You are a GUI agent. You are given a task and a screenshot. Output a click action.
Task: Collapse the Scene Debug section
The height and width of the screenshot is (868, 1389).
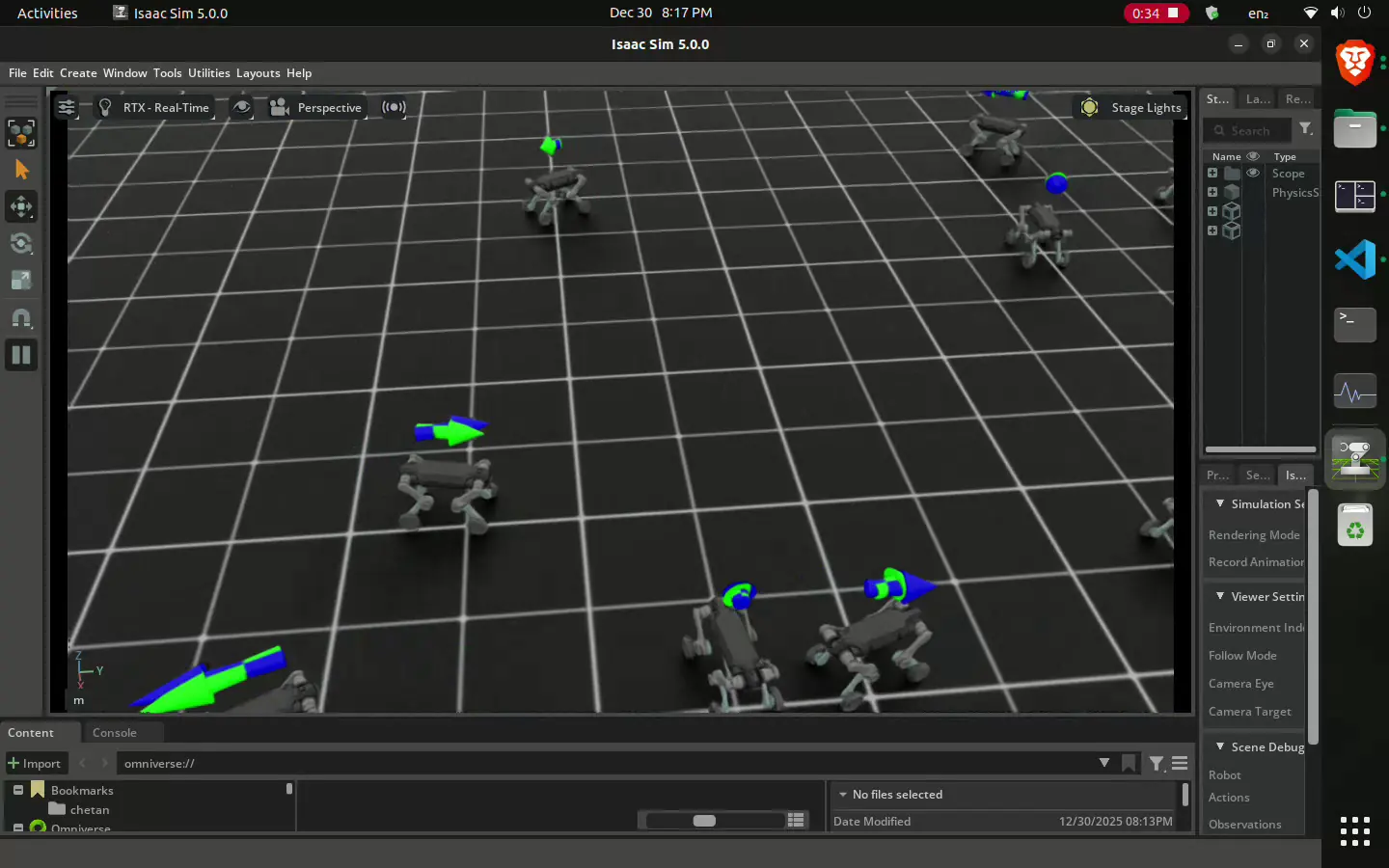[1220, 746]
